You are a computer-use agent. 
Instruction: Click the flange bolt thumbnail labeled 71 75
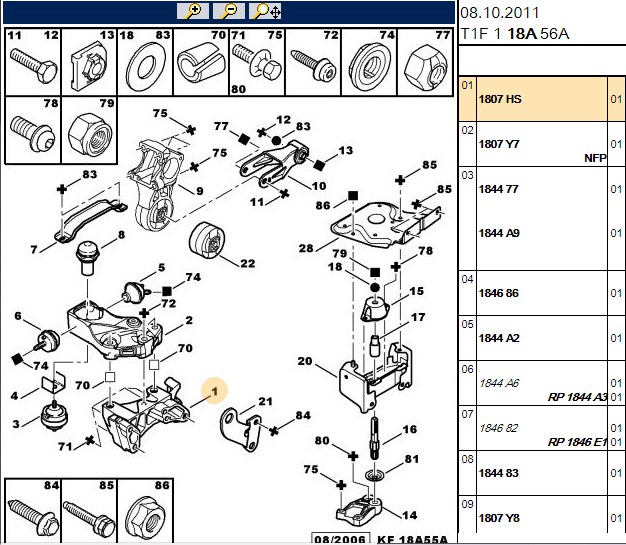point(258,61)
